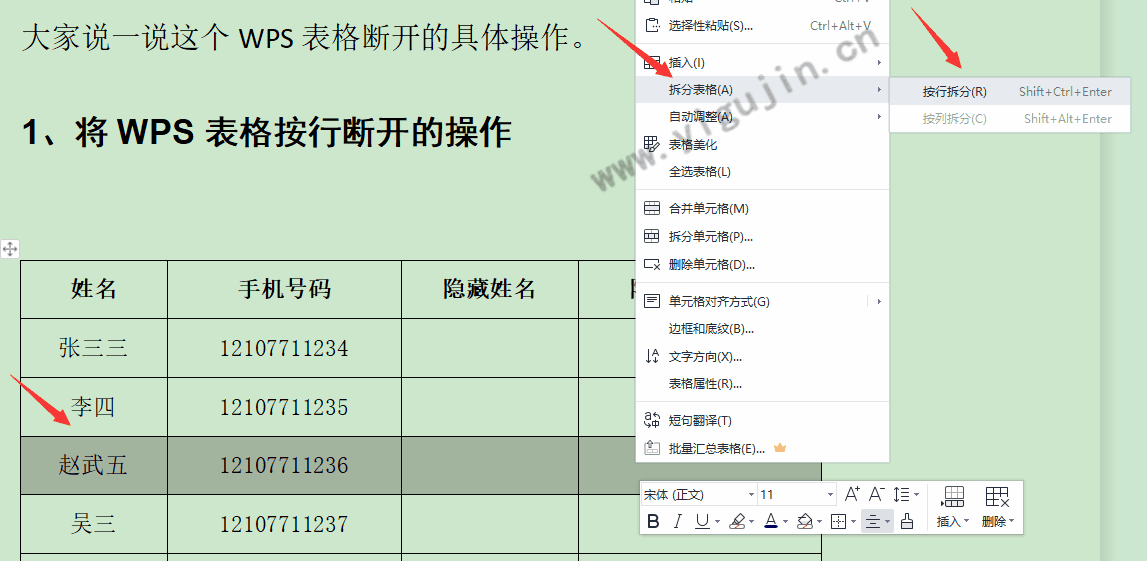Click the split cells icon
Image resolution: width=1147 pixels, height=561 pixels.
(x=651, y=236)
